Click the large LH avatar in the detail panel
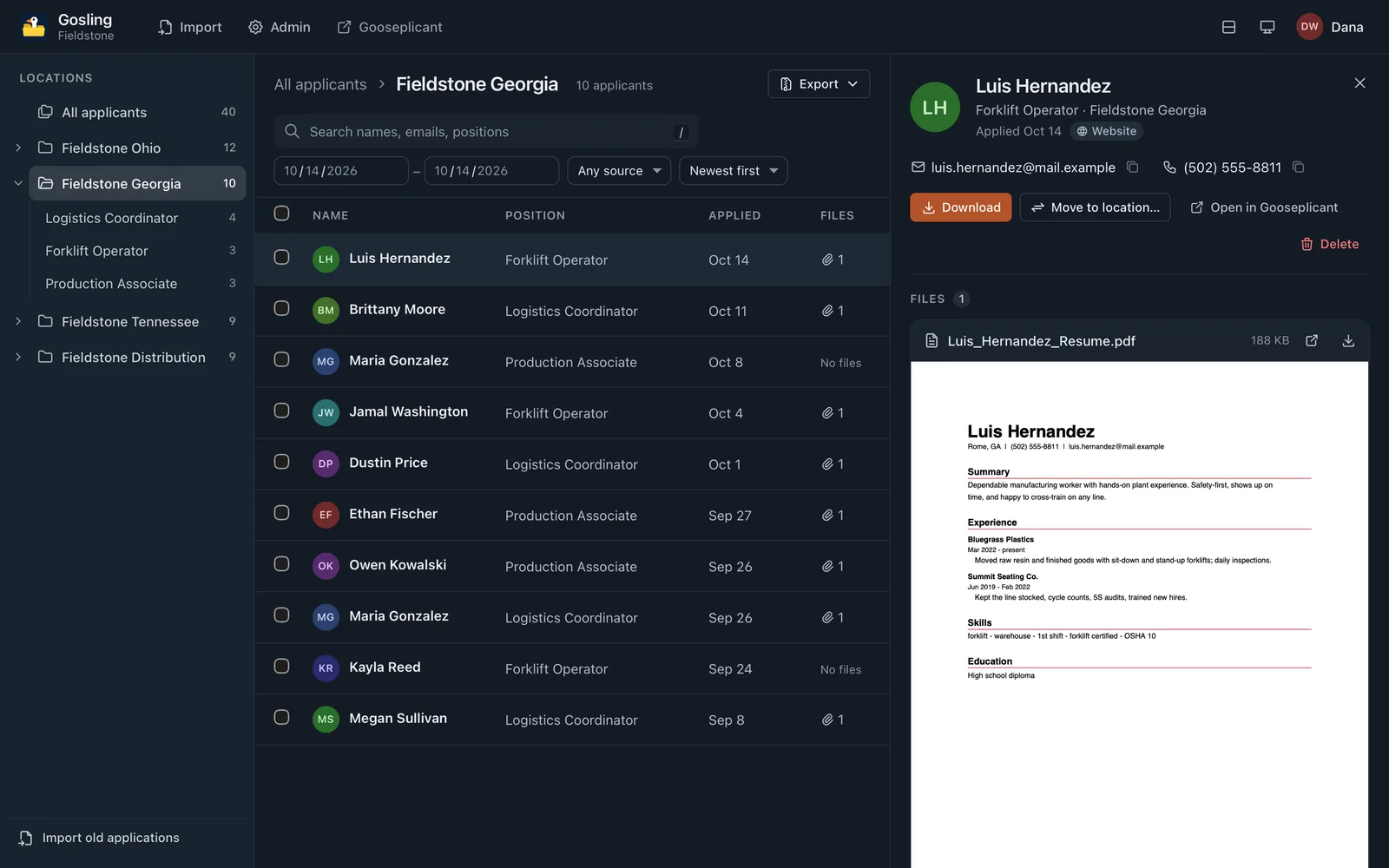 pos(935,107)
